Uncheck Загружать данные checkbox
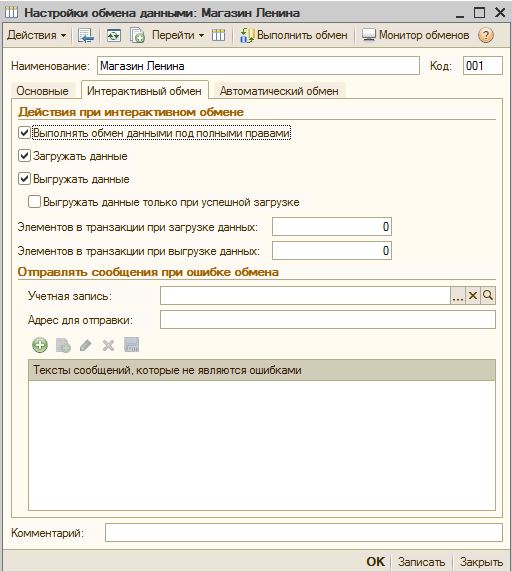Viewport: 512px width, 572px height. point(24,156)
